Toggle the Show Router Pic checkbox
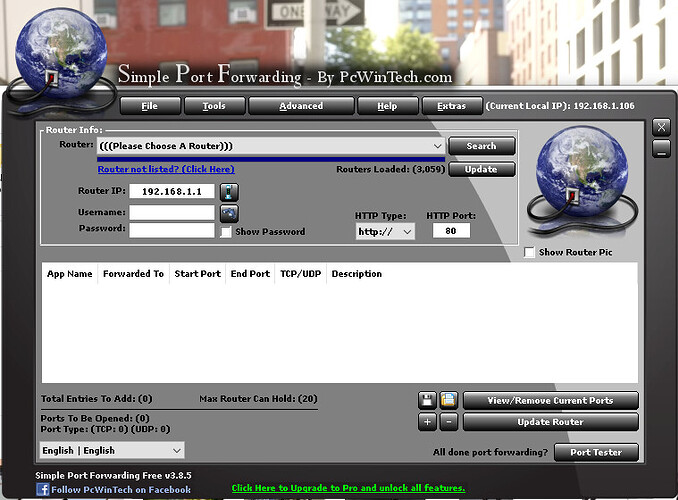 pos(529,252)
